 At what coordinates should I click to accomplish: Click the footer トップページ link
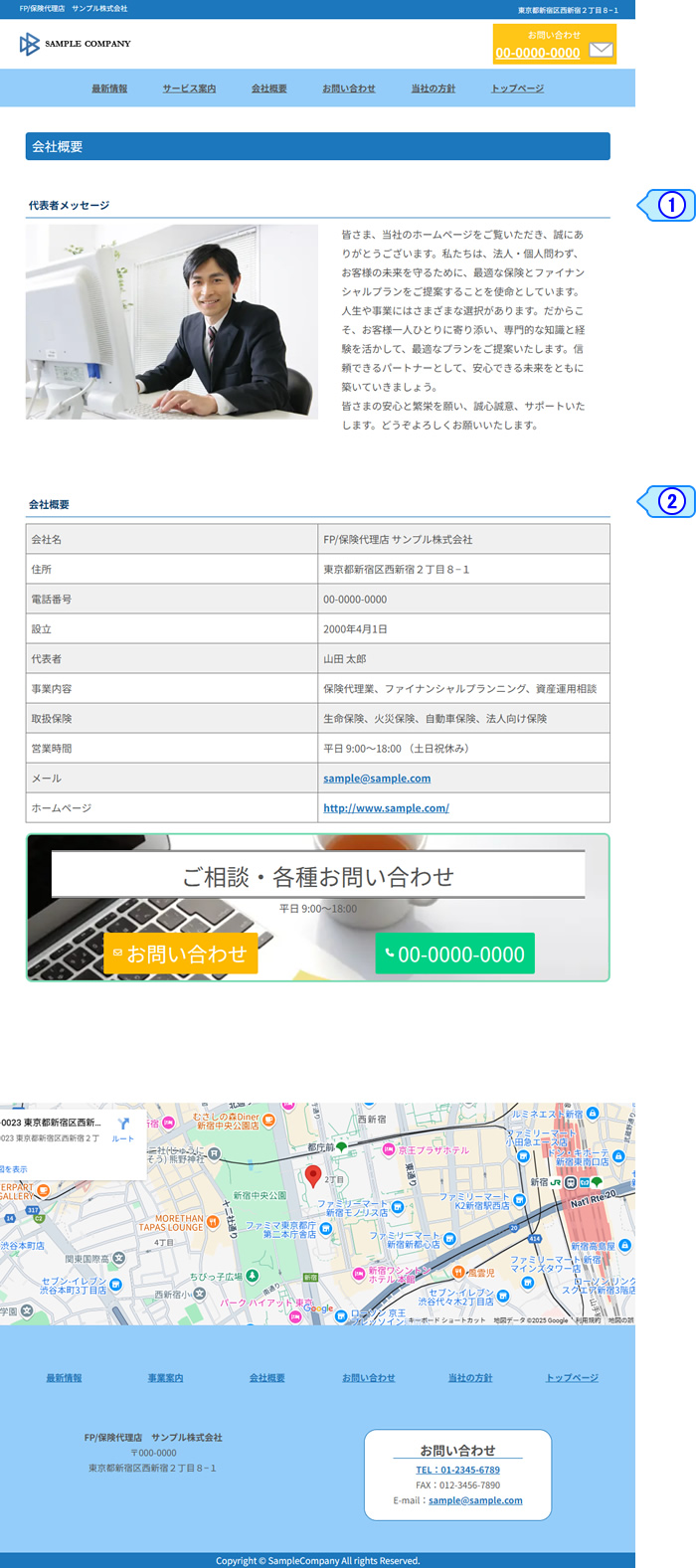click(573, 1378)
